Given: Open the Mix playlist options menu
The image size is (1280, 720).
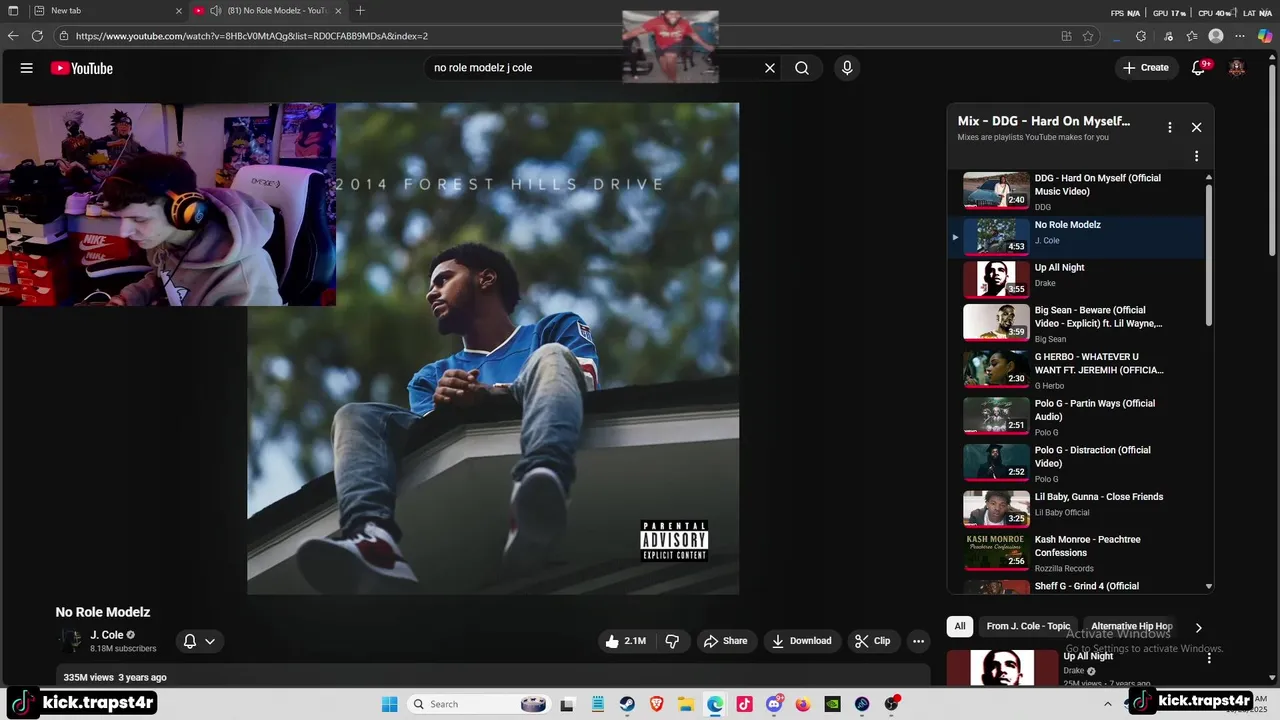Looking at the screenshot, I should [1170, 127].
